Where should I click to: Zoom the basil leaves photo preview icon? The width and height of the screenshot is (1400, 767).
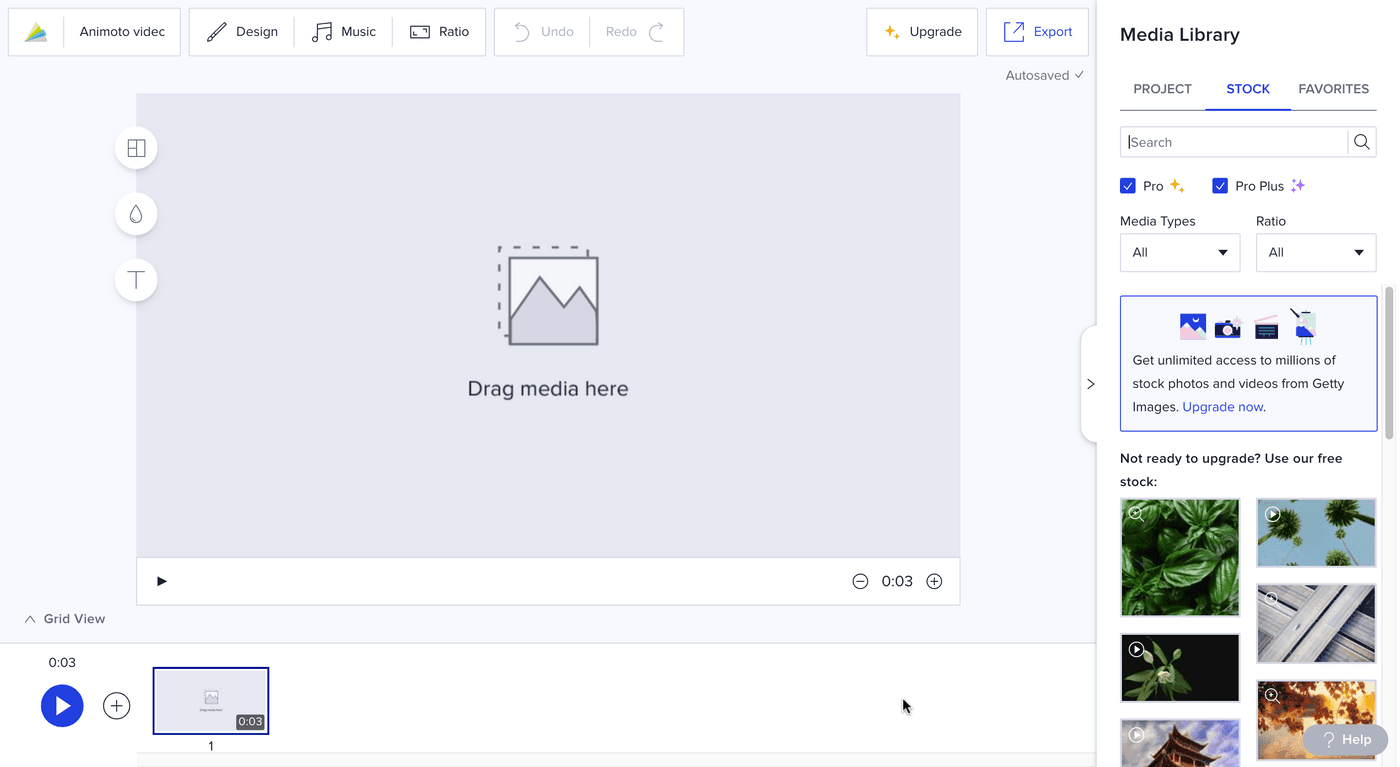point(1136,514)
